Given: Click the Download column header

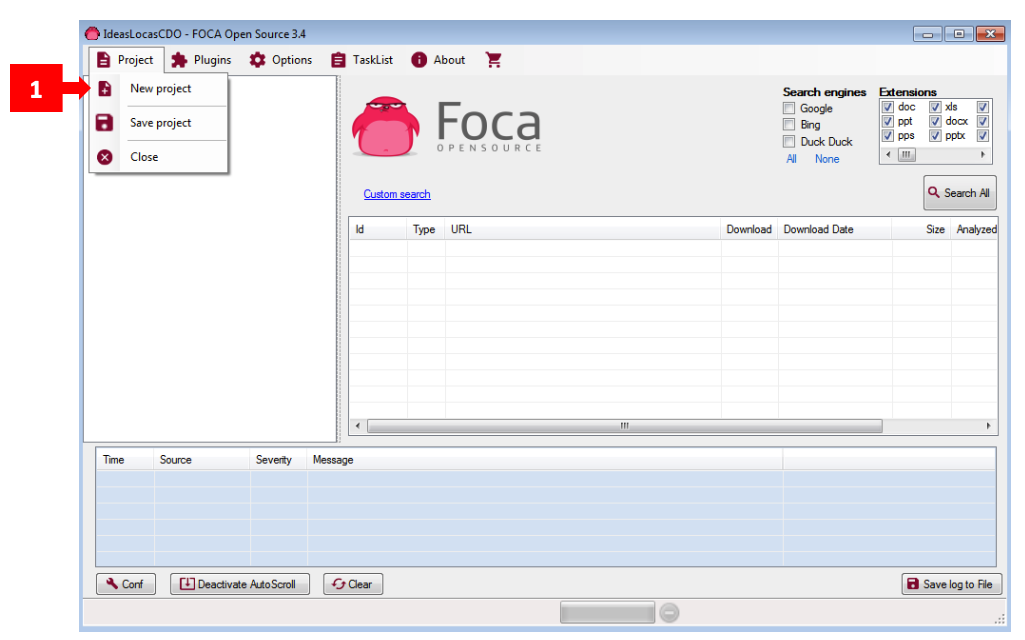Looking at the screenshot, I should pyautogui.click(x=749, y=229).
